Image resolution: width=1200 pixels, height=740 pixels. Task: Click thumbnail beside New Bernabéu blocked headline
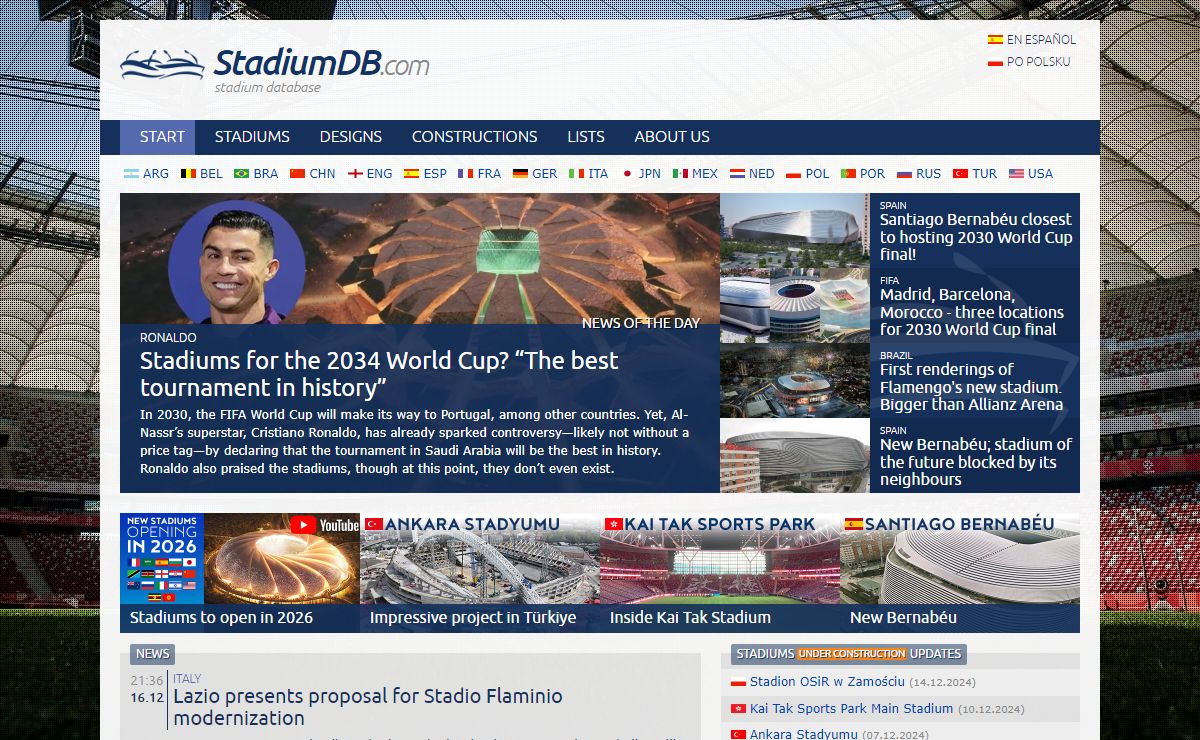click(795, 456)
